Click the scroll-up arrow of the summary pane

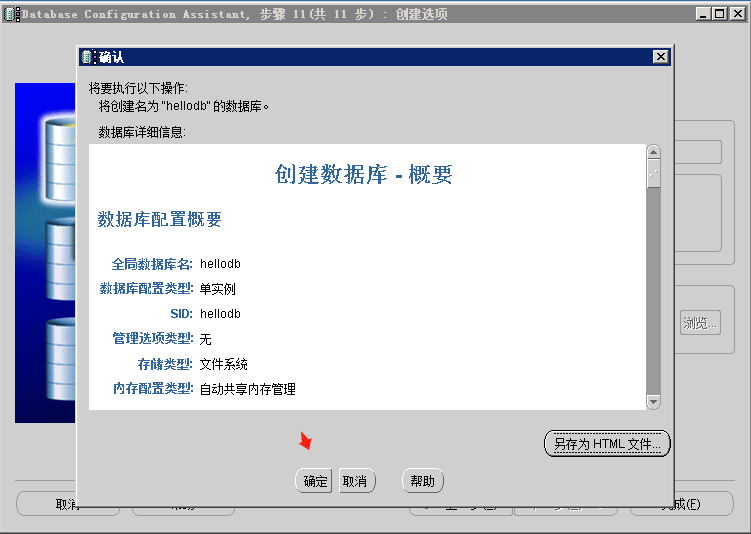(653, 152)
